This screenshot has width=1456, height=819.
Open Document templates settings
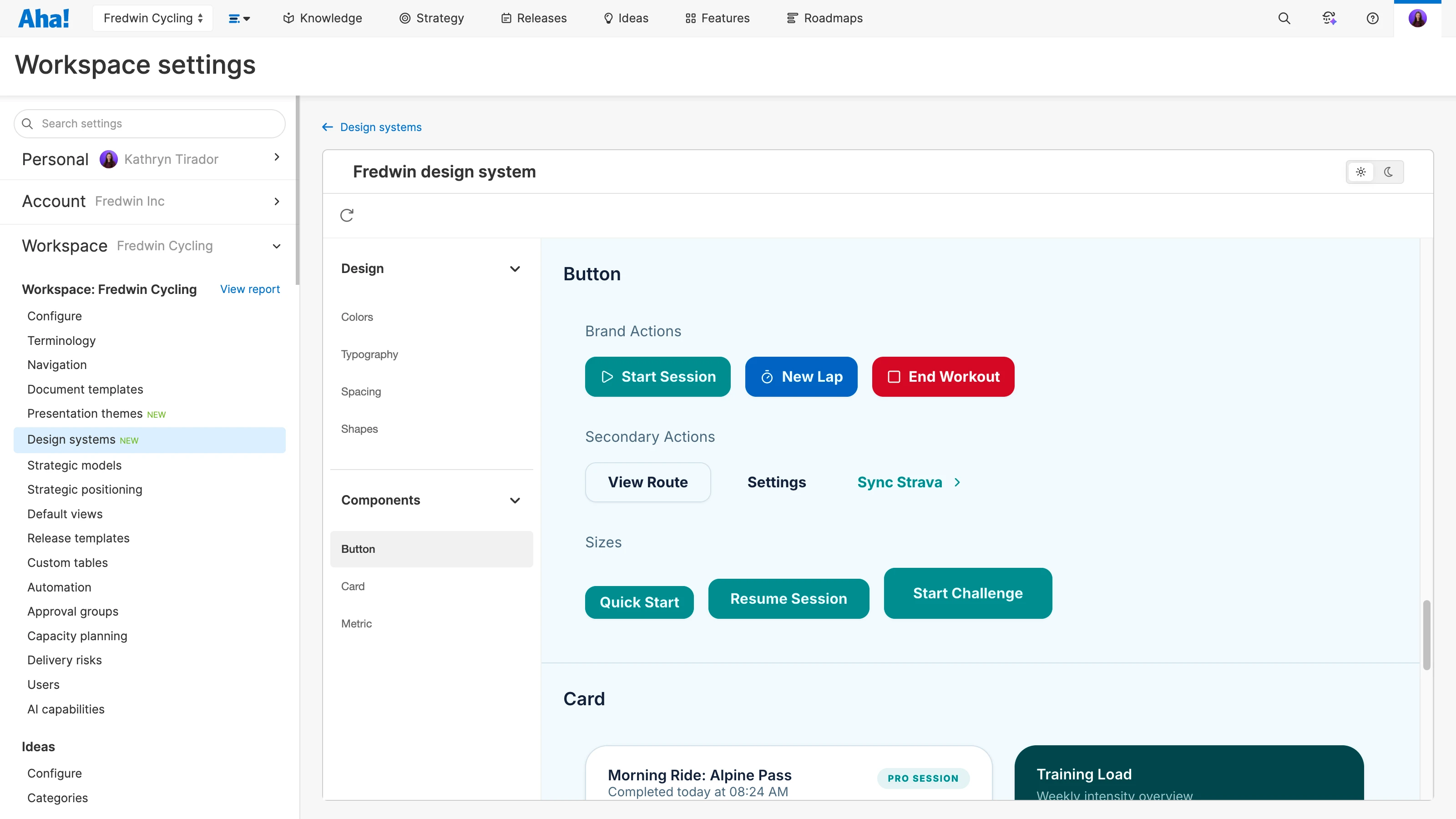[x=85, y=389]
